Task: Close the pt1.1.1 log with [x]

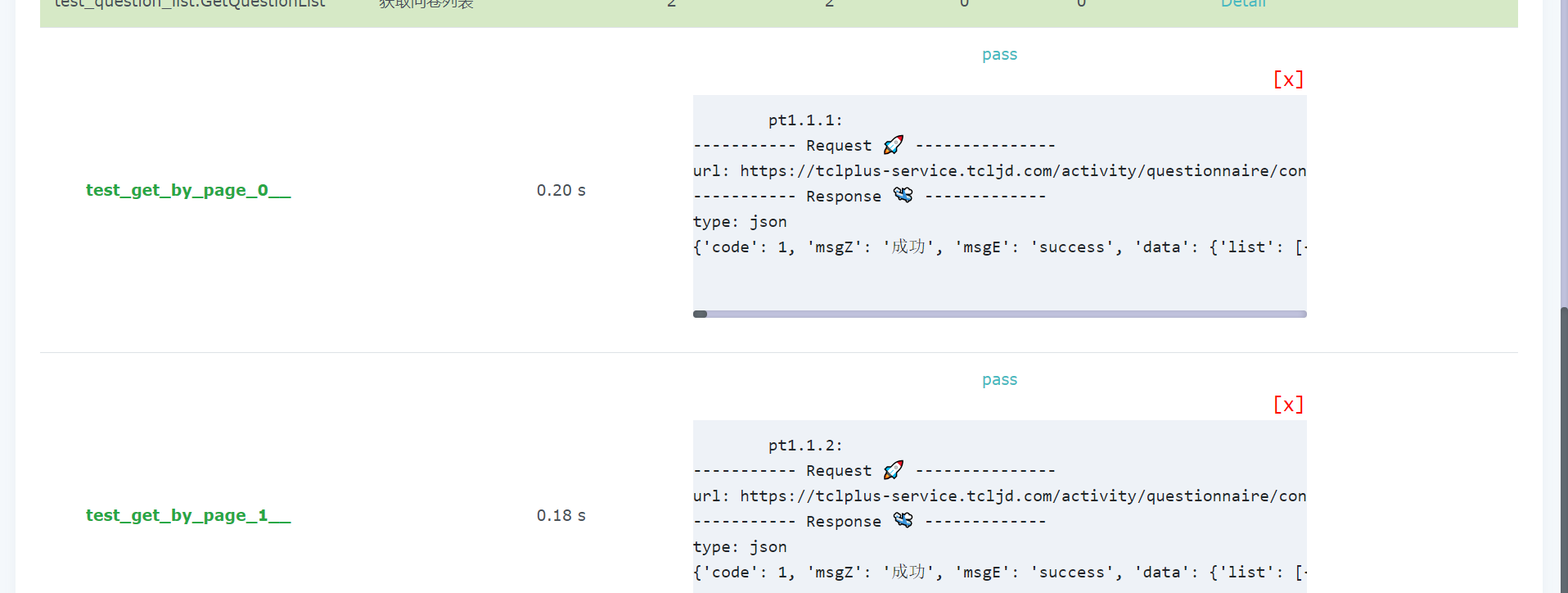Action: tap(1287, 79)
